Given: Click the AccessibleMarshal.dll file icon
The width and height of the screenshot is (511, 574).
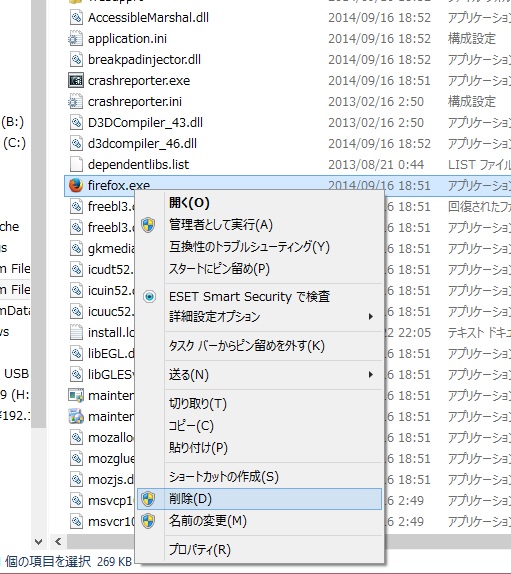Looking at the screenshot, I should pos(76,18).
